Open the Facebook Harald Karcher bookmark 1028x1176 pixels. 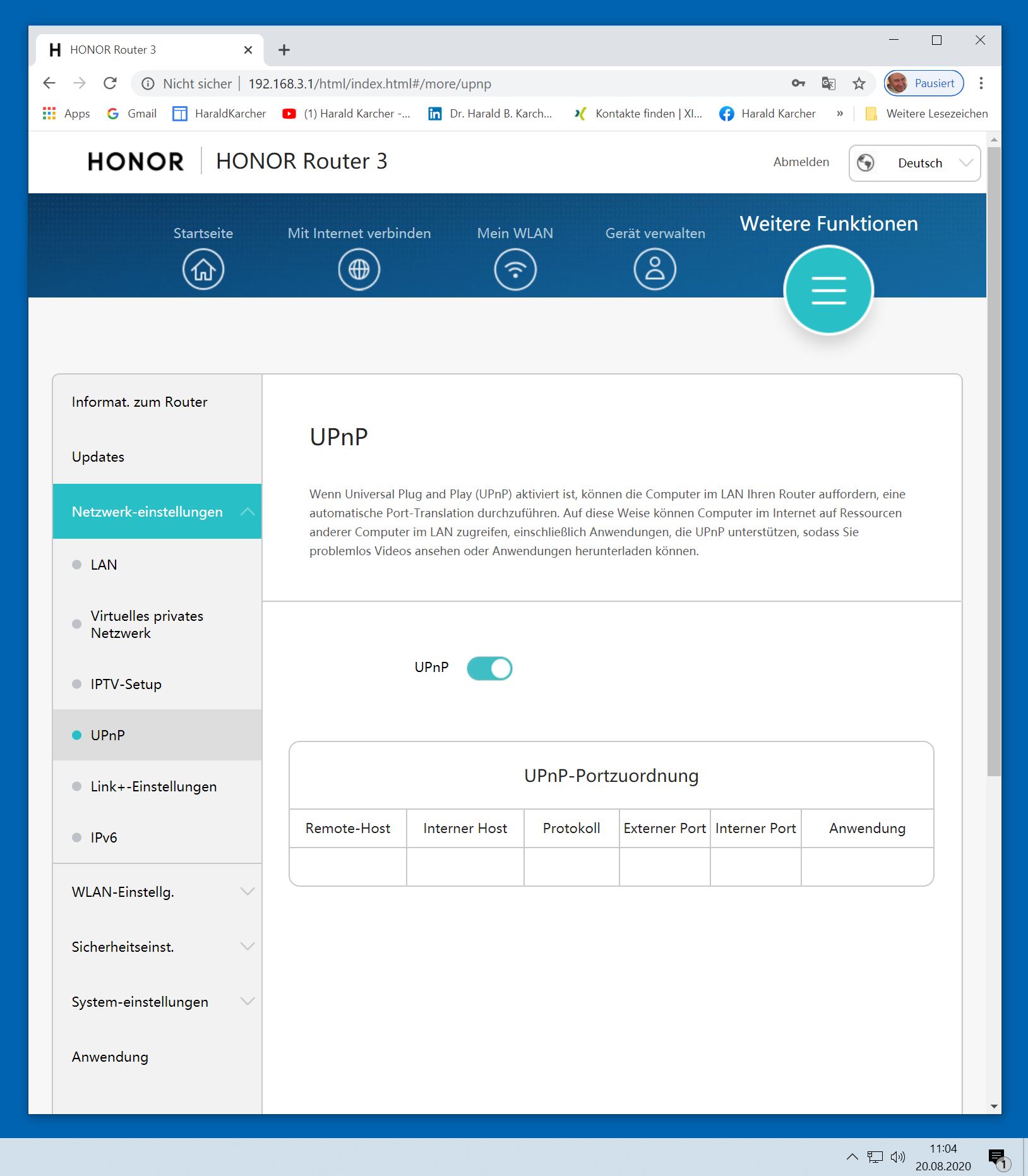click(768, 114)
